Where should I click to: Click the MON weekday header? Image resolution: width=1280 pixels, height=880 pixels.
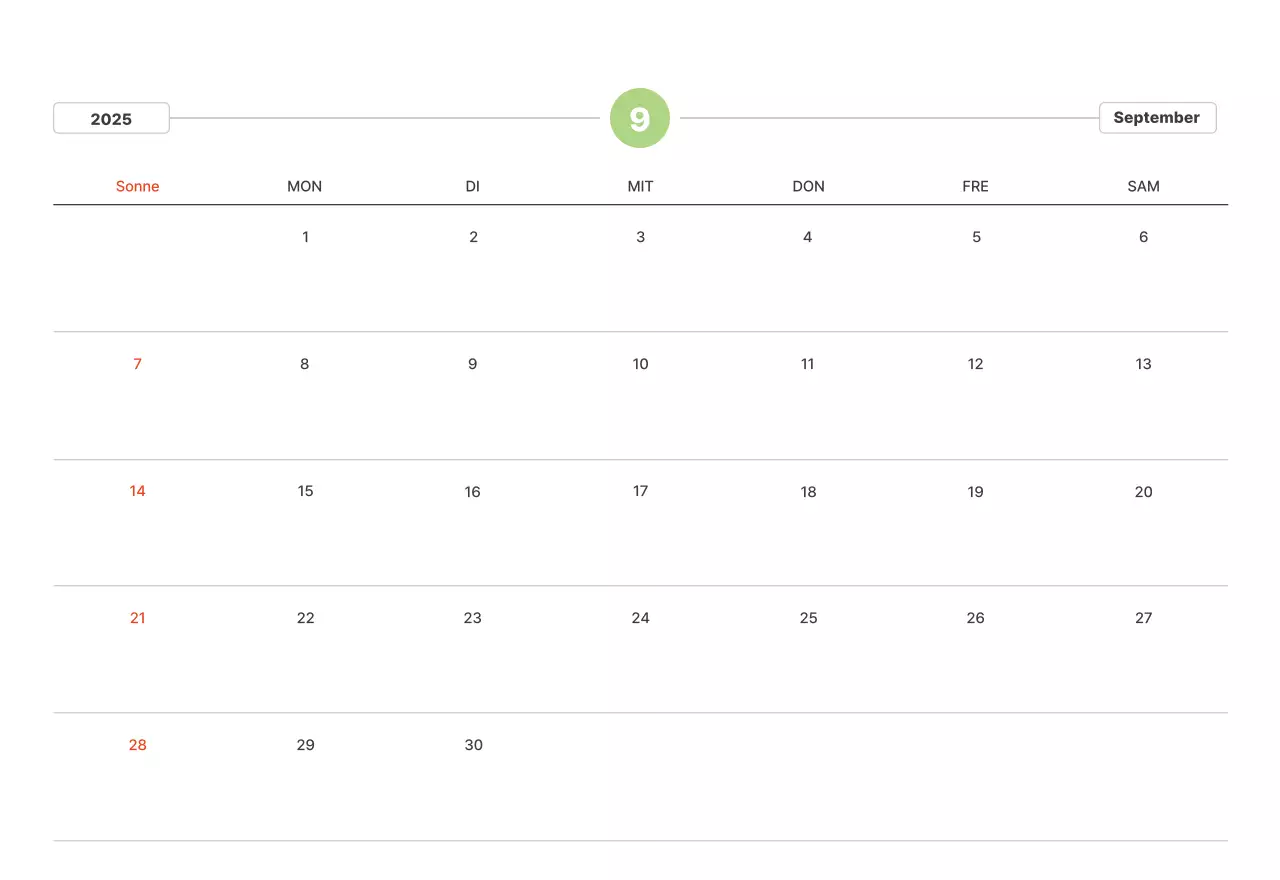305,186
